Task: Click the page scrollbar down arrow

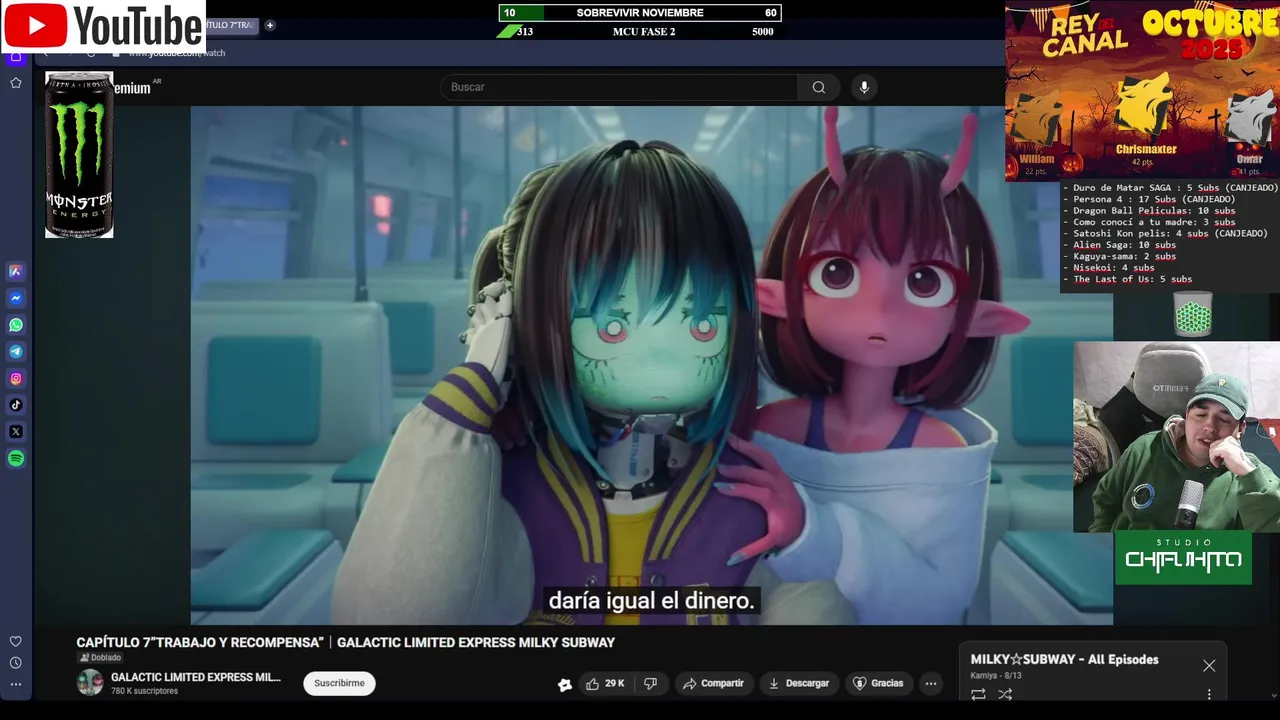Action: [x=1273, y=695]
